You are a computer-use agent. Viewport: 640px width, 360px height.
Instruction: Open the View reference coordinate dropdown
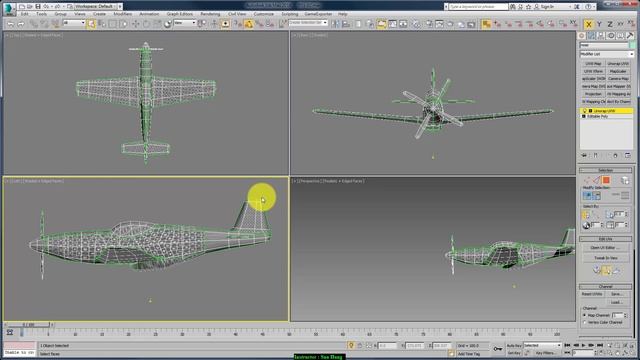184,23
